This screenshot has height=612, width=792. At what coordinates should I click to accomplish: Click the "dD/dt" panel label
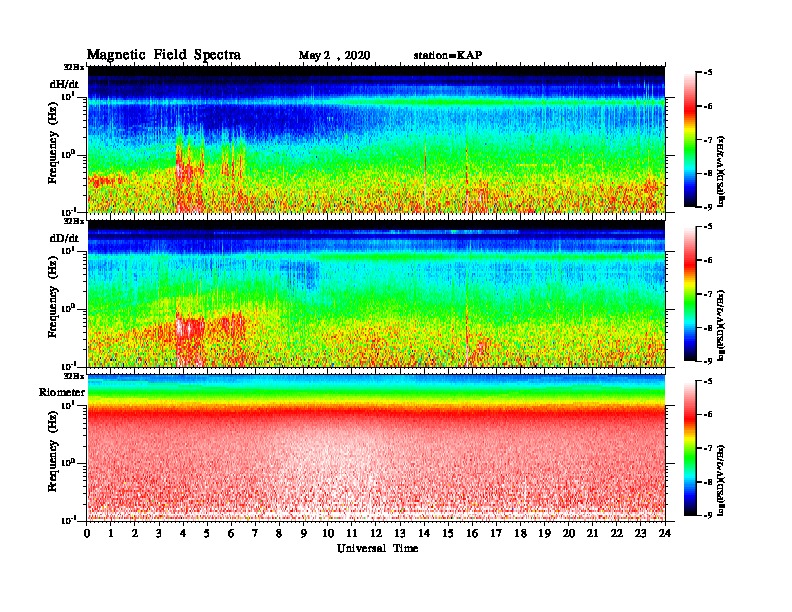64,238
